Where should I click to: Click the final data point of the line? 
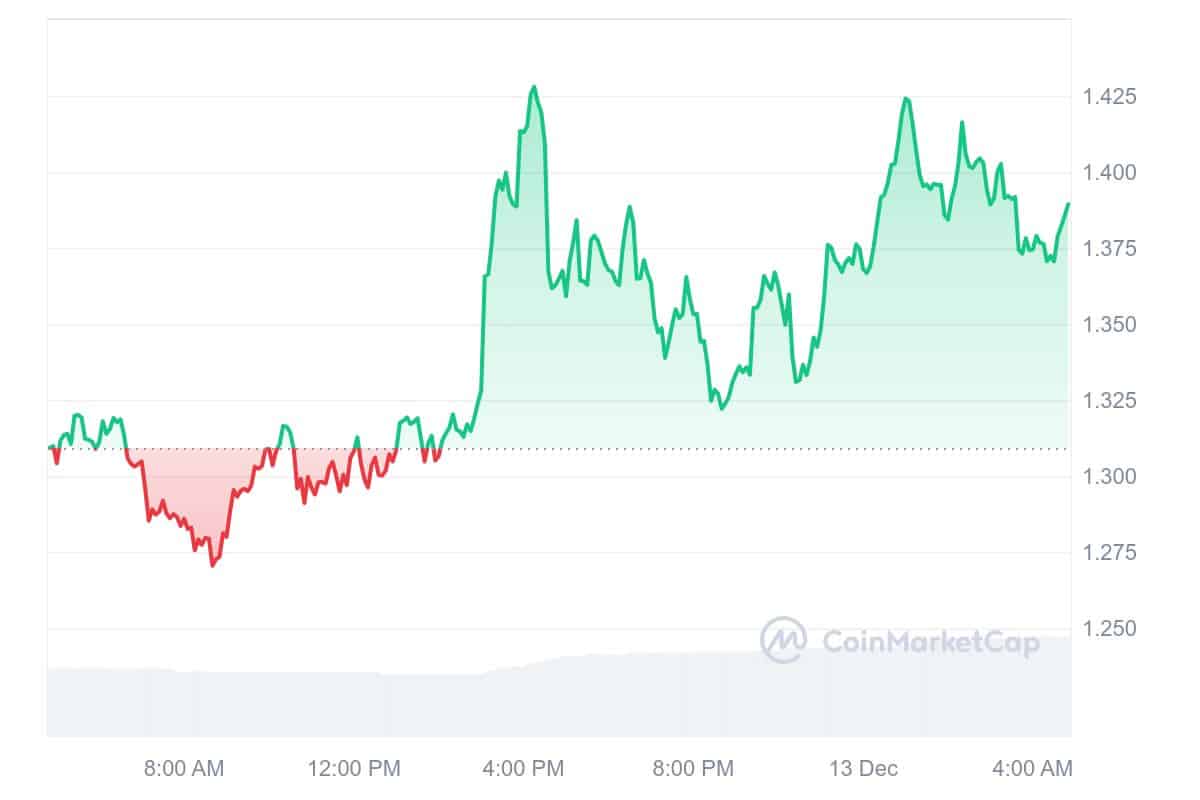click(1068, 204)
